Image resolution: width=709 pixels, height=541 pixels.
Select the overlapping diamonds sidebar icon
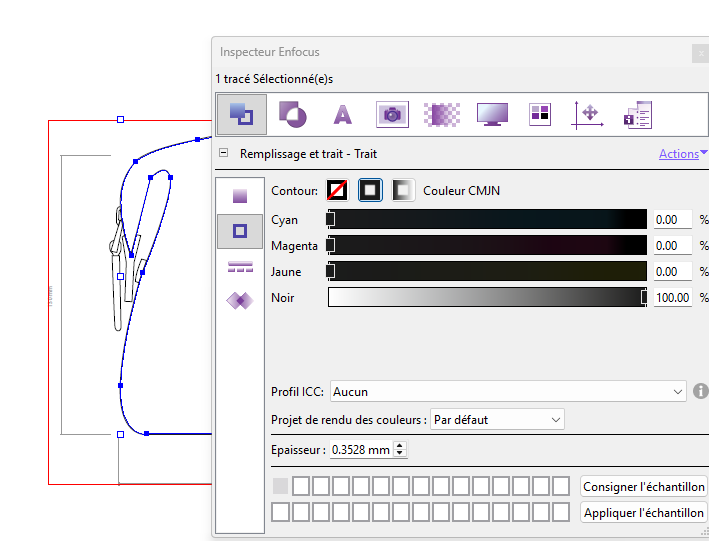(x=240, y=300)
